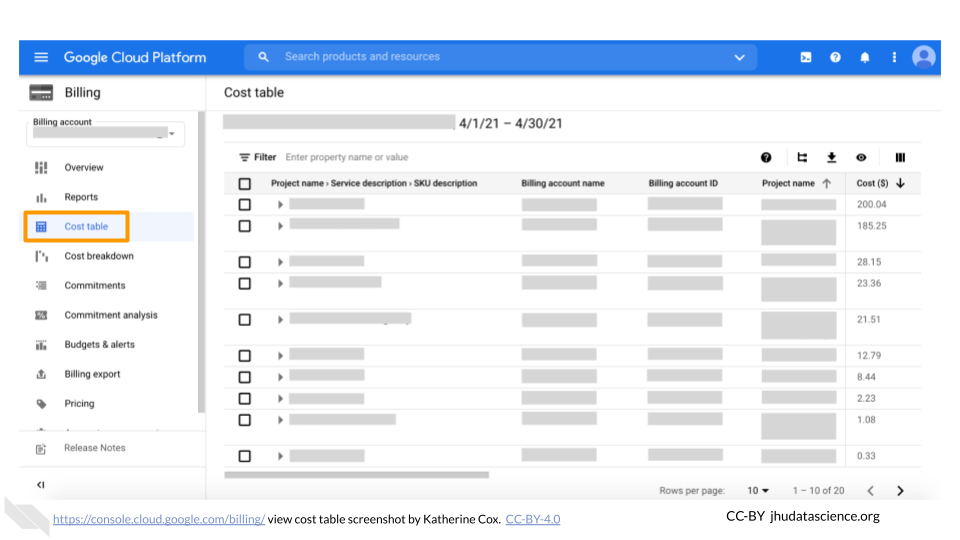Check the select-all header checkbox
The image size is (960, 540).
coord(244,184)
